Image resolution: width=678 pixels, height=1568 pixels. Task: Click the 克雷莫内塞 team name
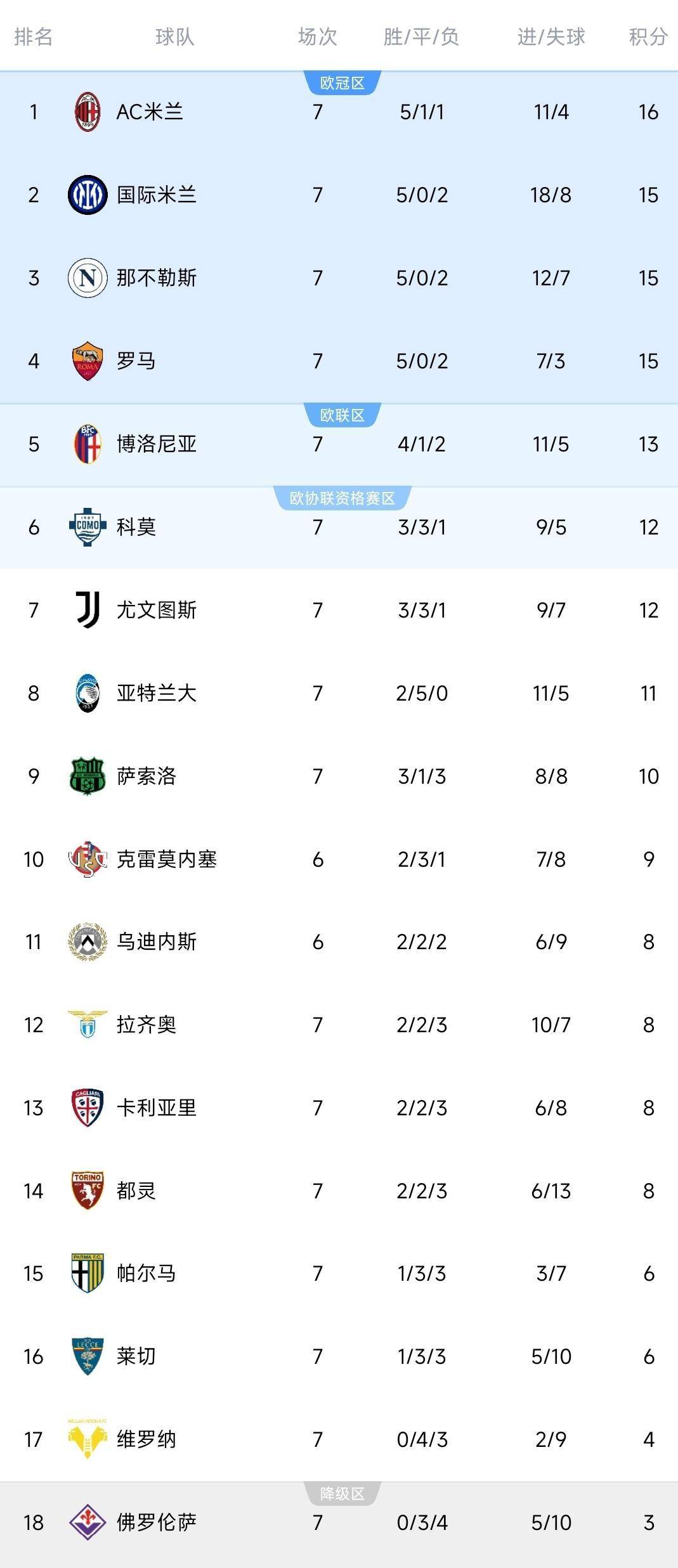[x=167, y=859]
